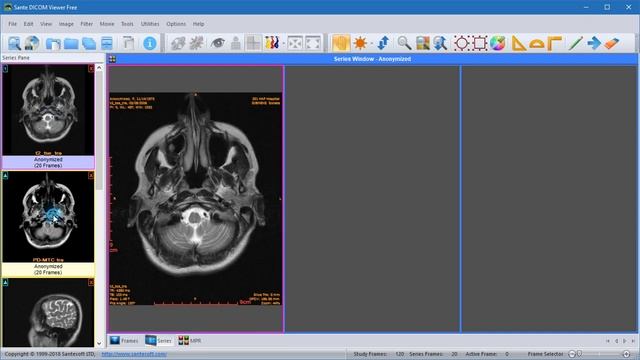Open the Options menu
The width and height of the screenshot is (640, 360).
click(176, 24)
